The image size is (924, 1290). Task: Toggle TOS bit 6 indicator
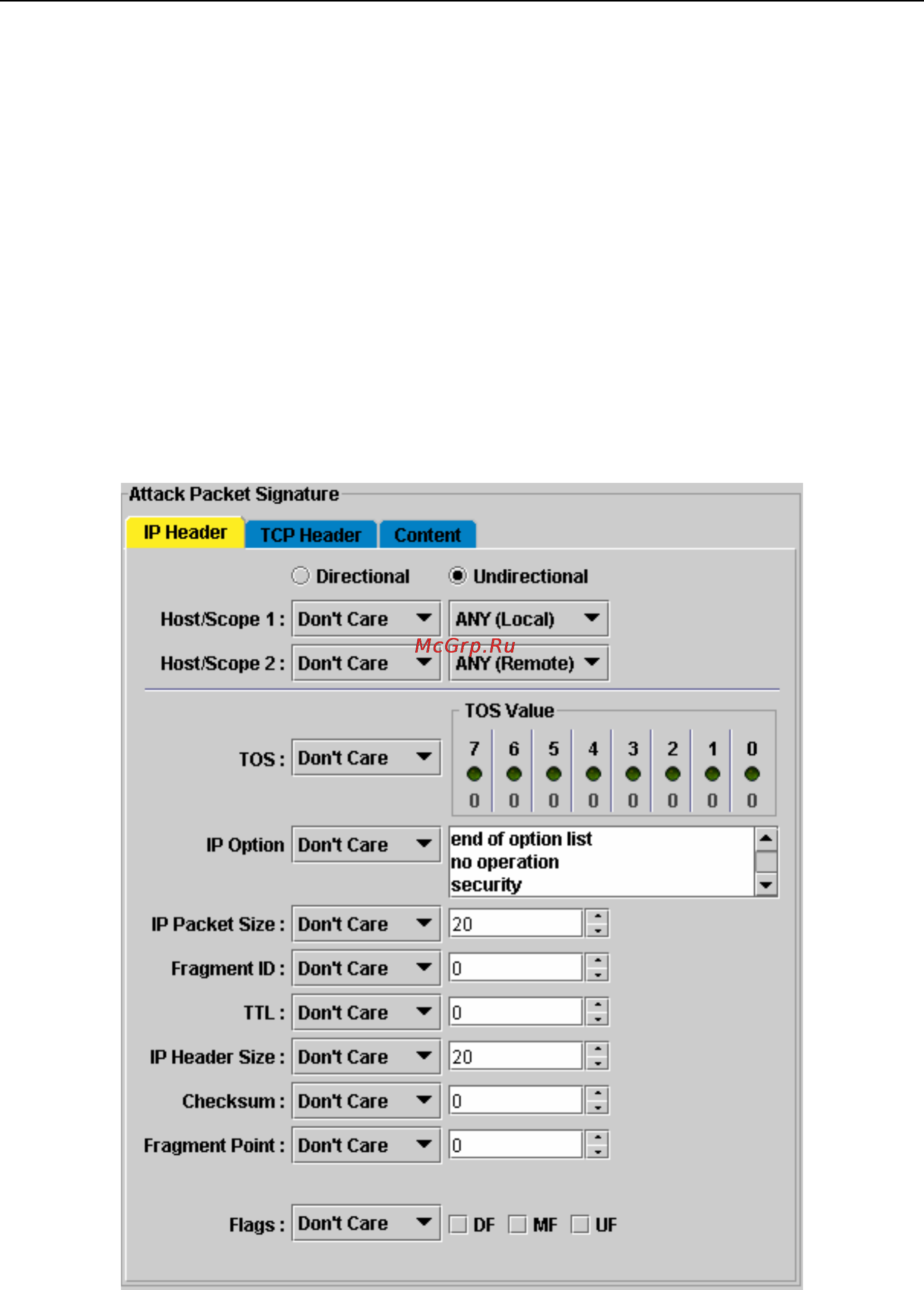pyautogui.click(x=514, y=774)
